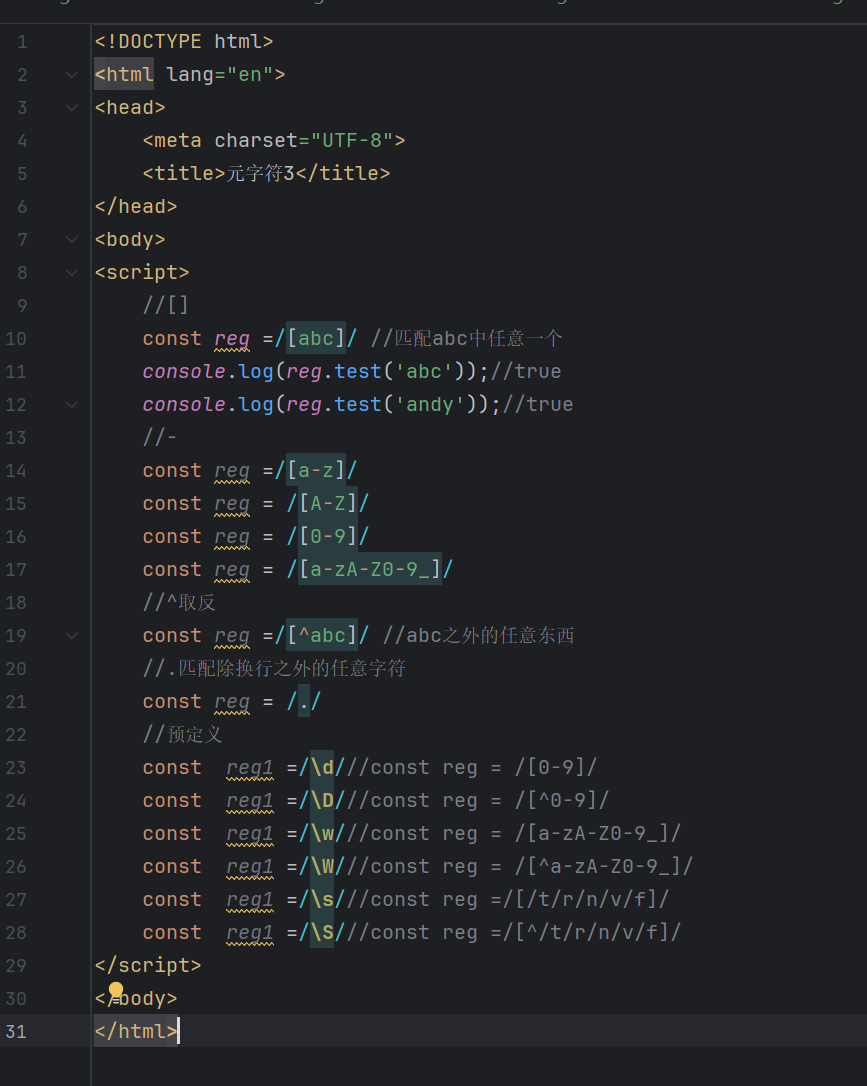Click the lang="en" attribute
The width and height of the screenshot is (867, 1086).
click(x=220, y=74)
